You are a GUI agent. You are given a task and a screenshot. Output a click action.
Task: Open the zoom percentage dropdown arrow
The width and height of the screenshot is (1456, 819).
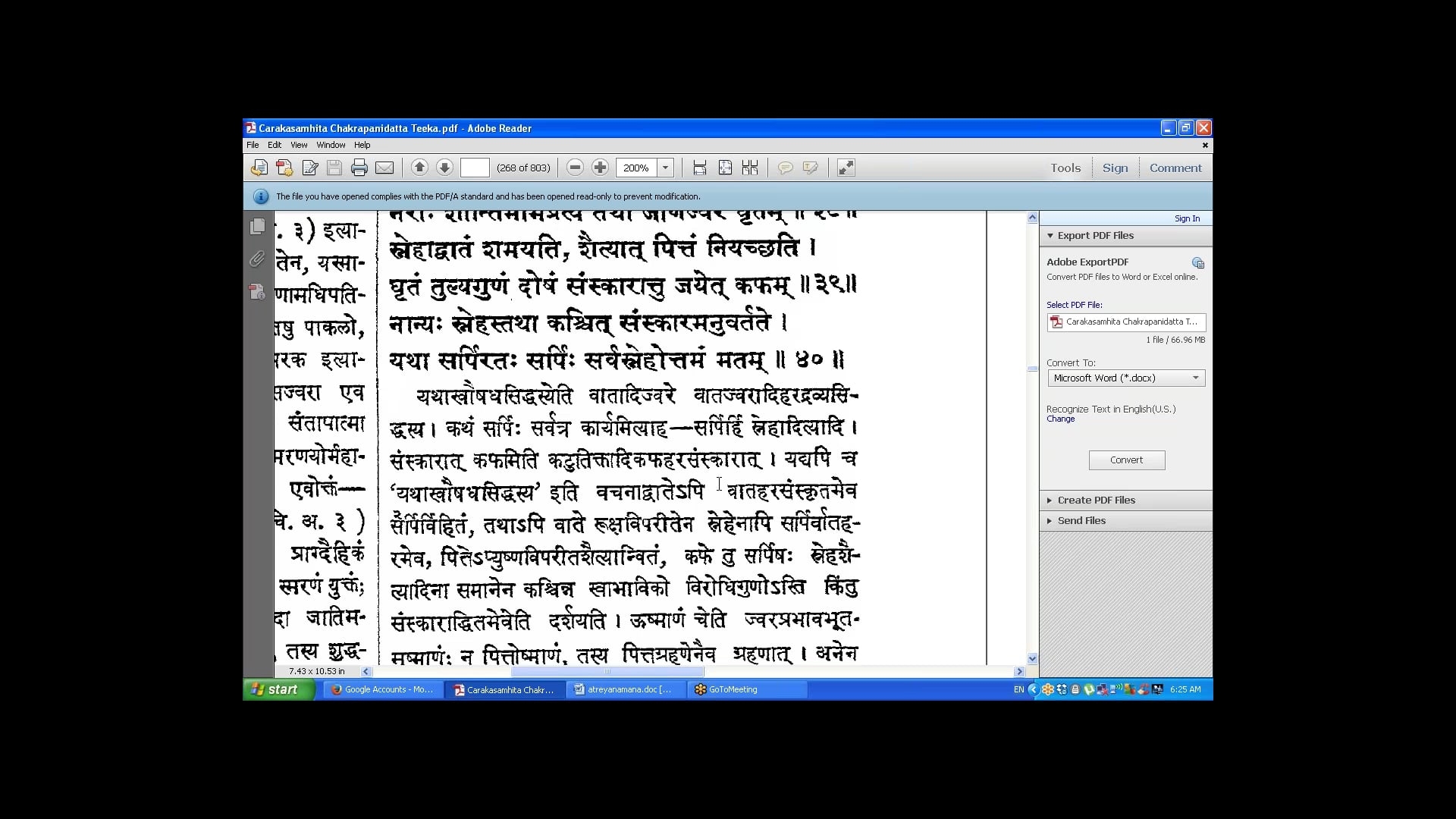665,168
